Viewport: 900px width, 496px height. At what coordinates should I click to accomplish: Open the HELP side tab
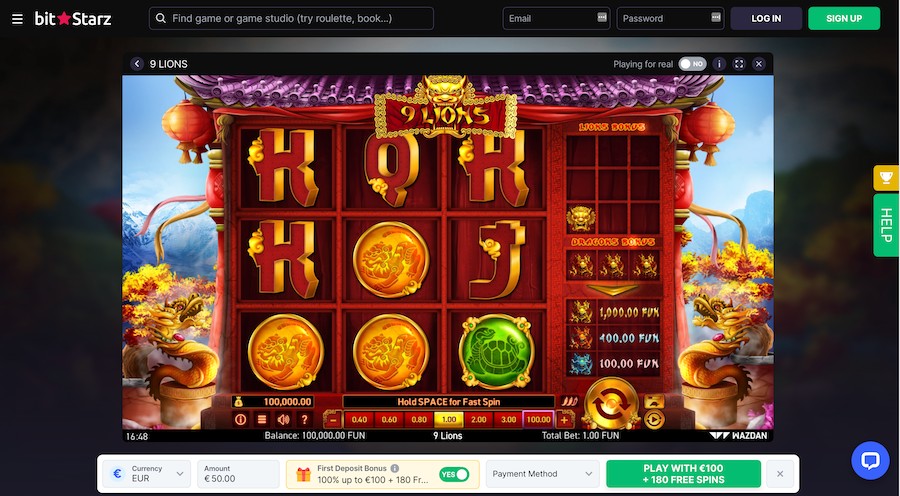(886, 224)
